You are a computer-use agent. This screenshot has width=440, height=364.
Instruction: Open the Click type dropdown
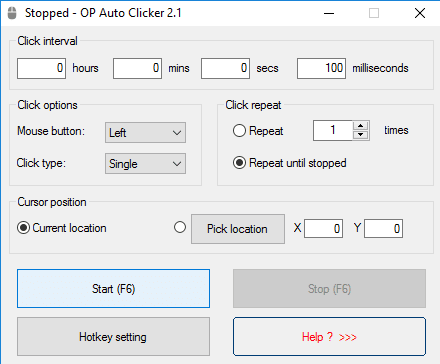click(145, 163)
